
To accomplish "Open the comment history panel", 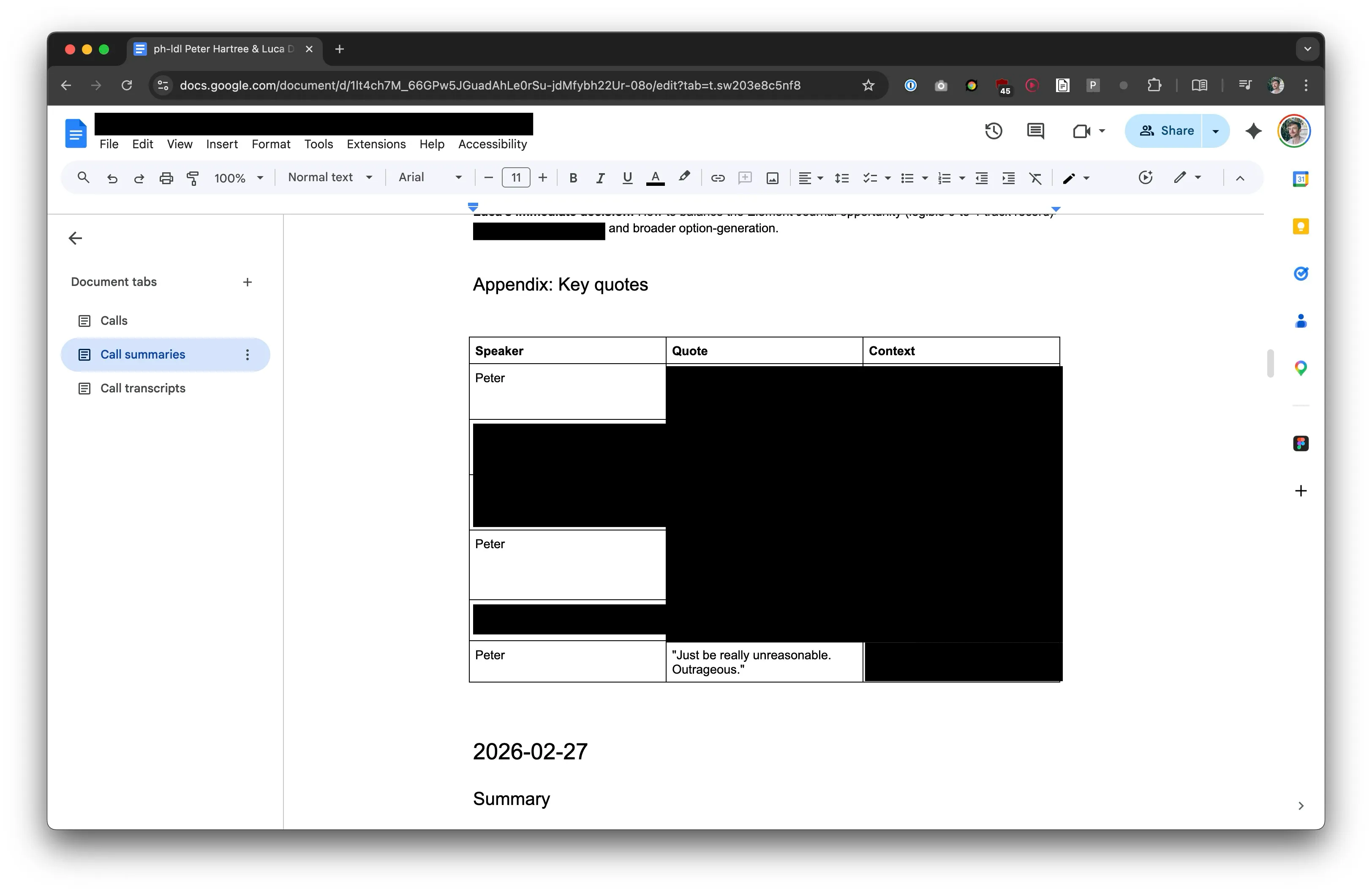I will (x=1034, y=131).
